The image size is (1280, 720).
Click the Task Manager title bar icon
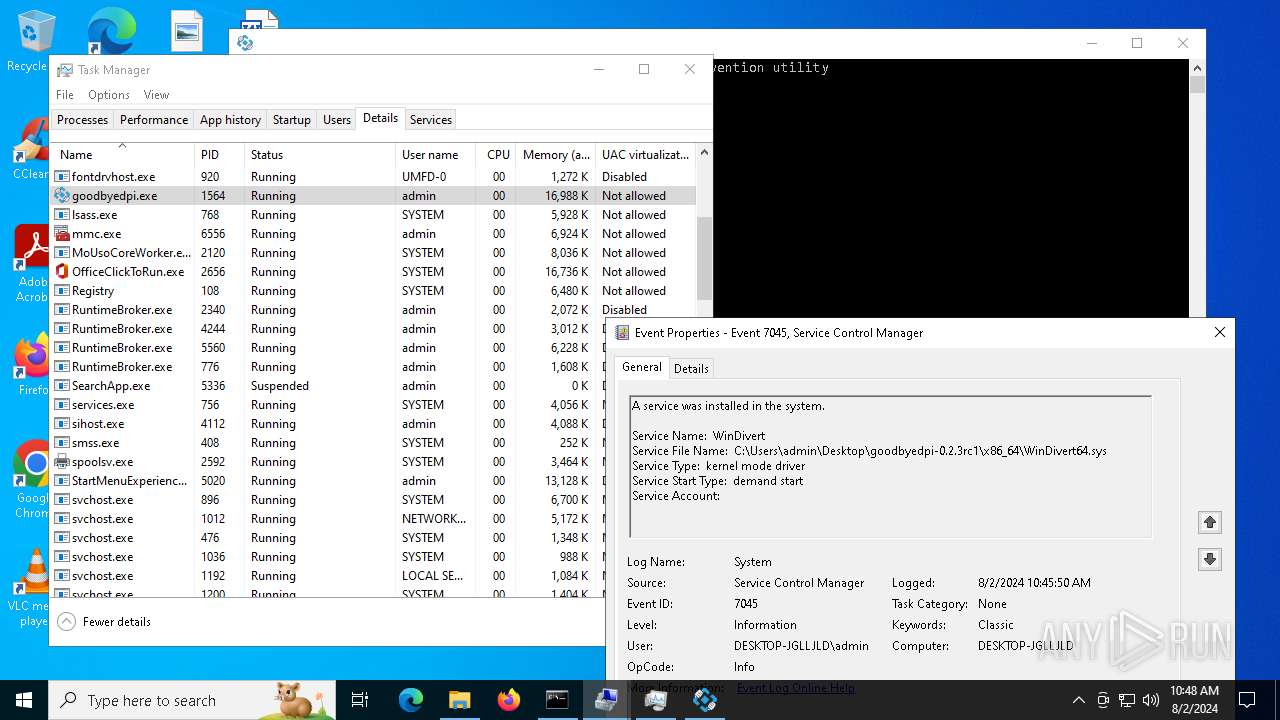pyautogui.click(x=65, y=70)
